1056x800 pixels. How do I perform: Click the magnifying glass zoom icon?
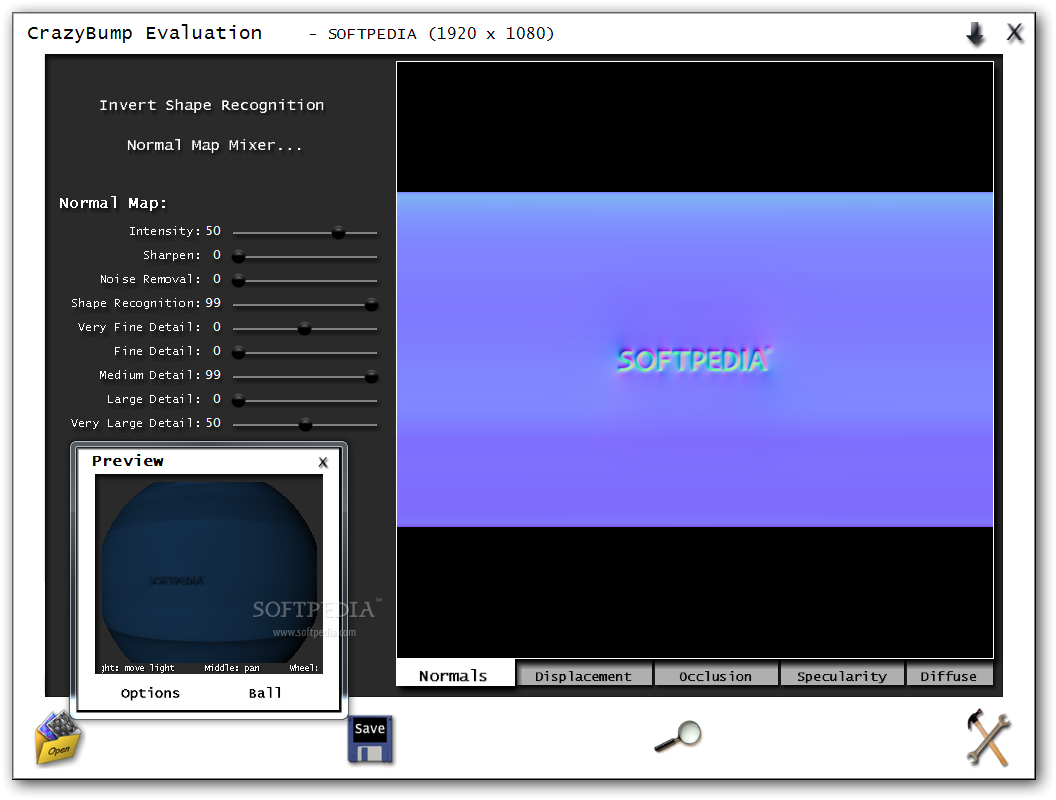click(x=678, y=736)
